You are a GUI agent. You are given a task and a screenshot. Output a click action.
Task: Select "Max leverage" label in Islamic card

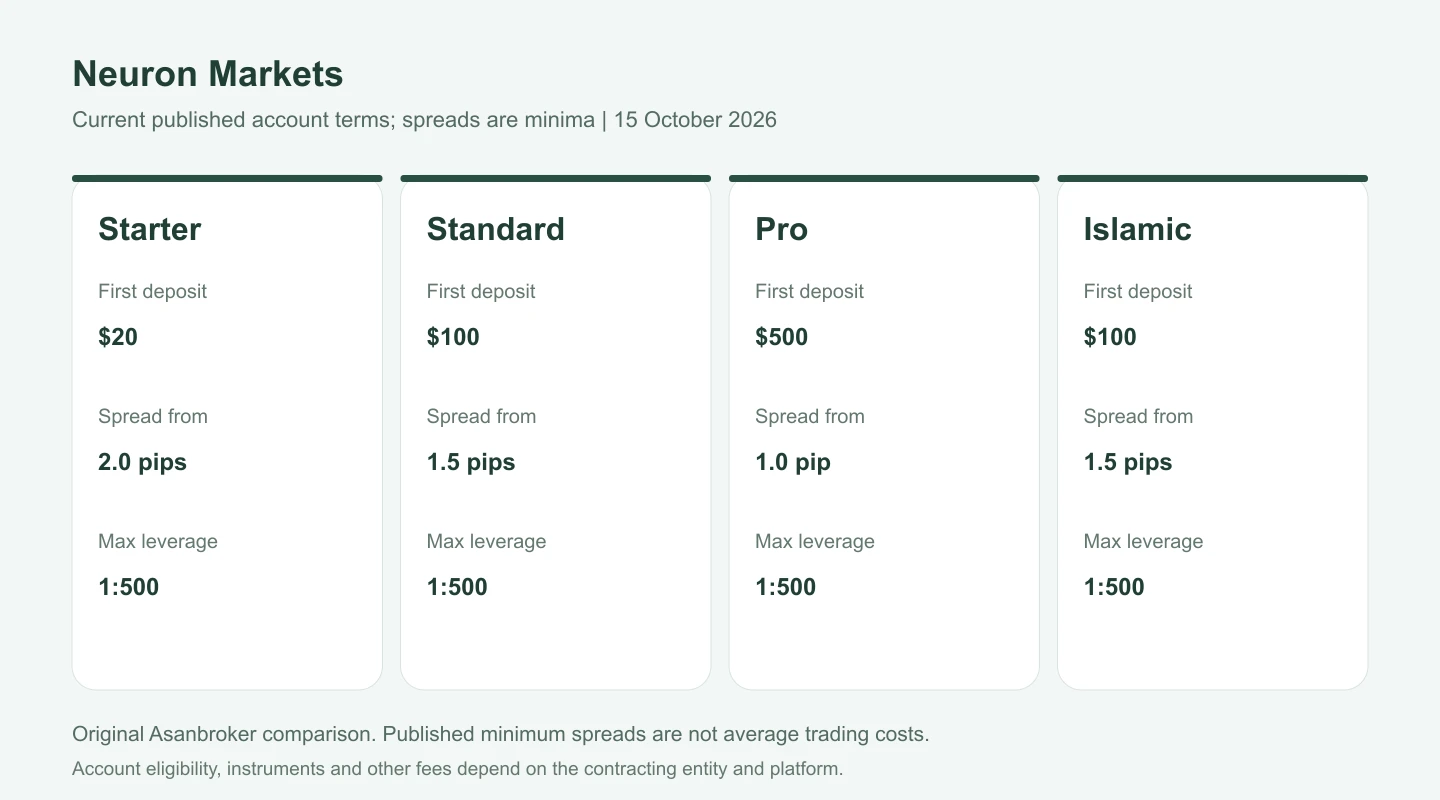[x=1144, y=541]
